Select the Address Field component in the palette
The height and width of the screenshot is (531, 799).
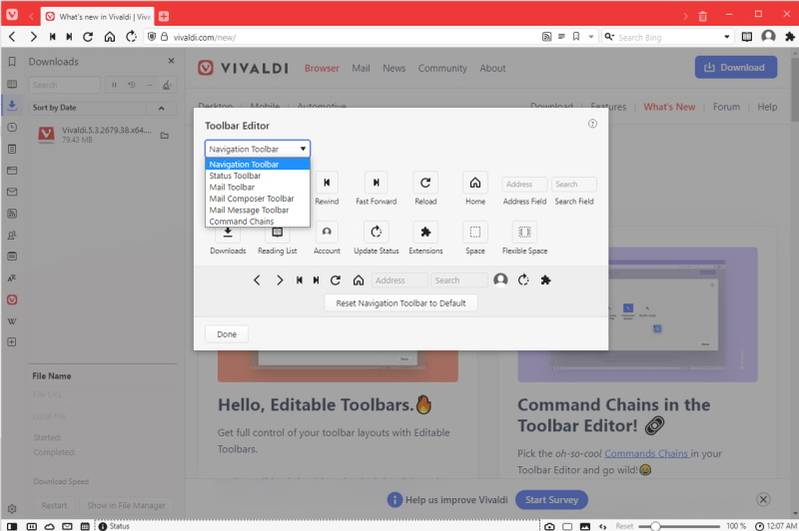(524, 184)
